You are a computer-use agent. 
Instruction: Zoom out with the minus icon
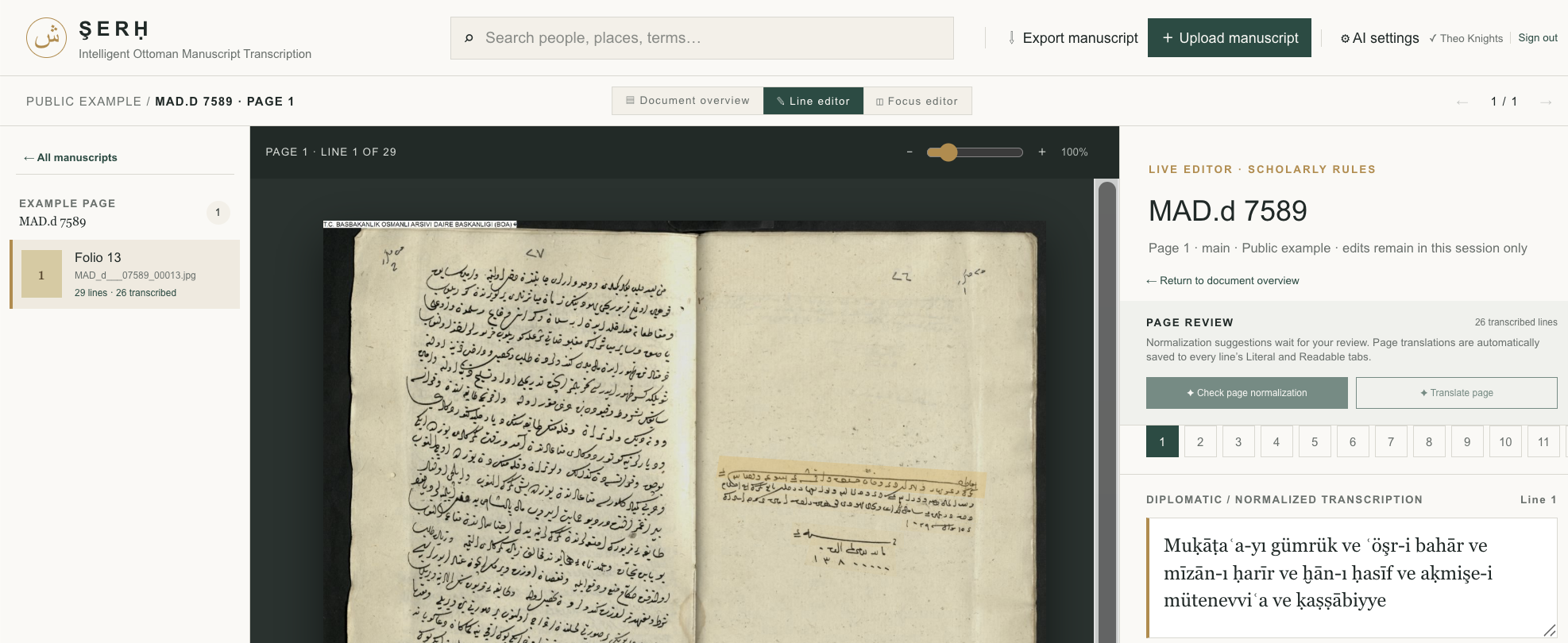[x=910, y=152]
